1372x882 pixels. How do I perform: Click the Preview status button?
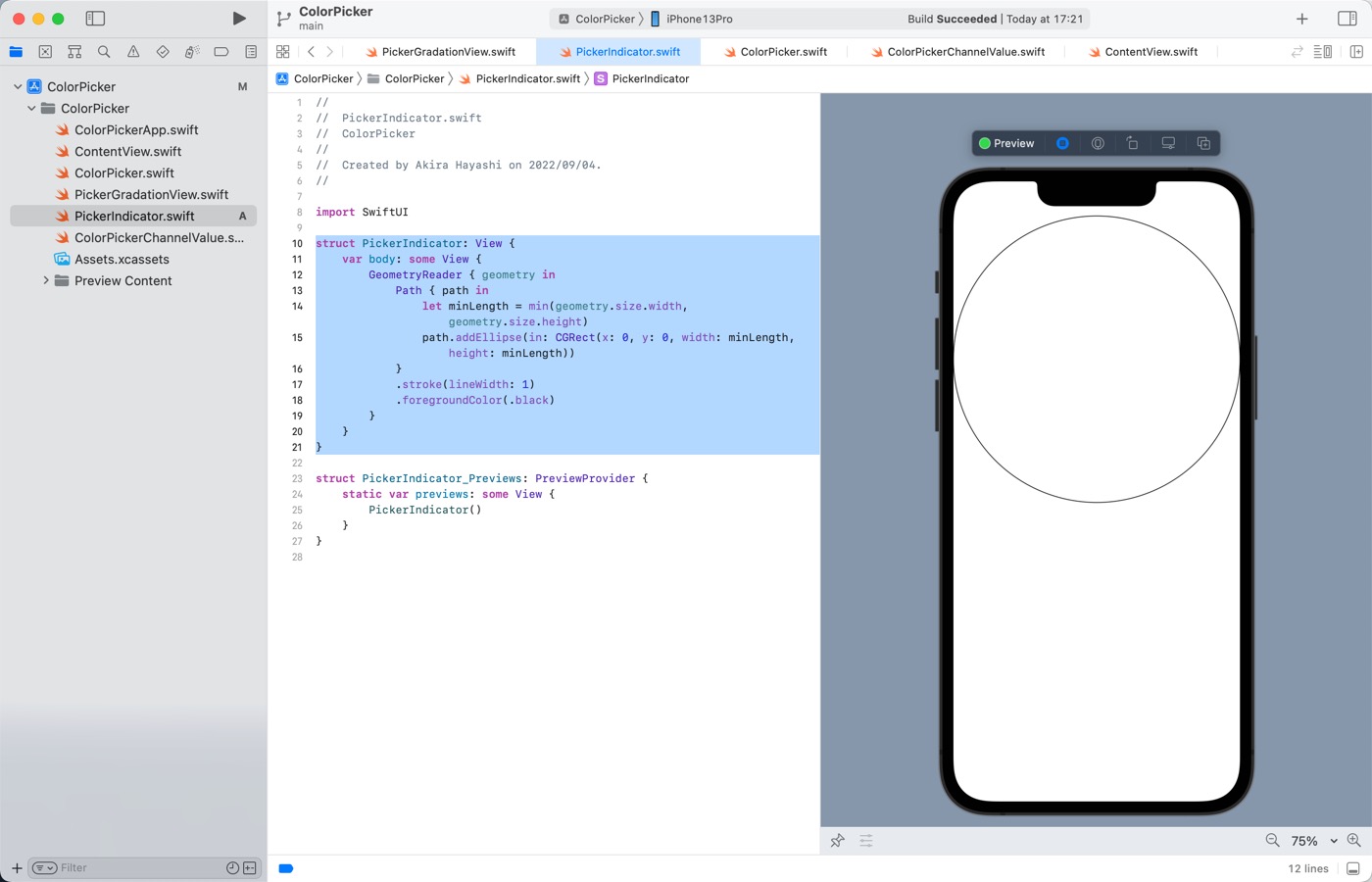1006,143
